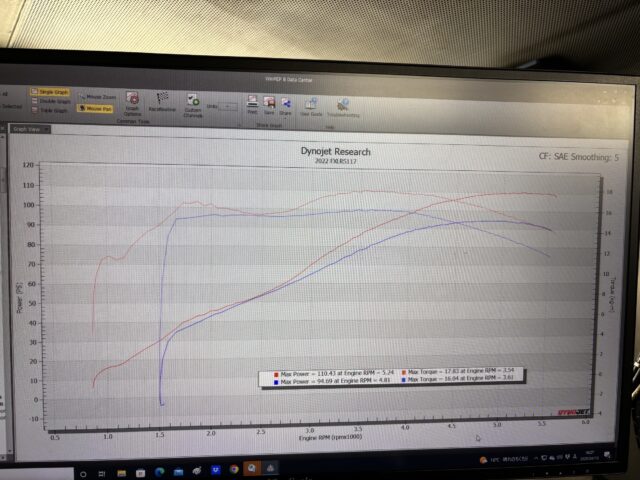The height and width of the screenshot is (480, 640).
Task: Open the Graph Options tool
Action: tap(133, 102)
